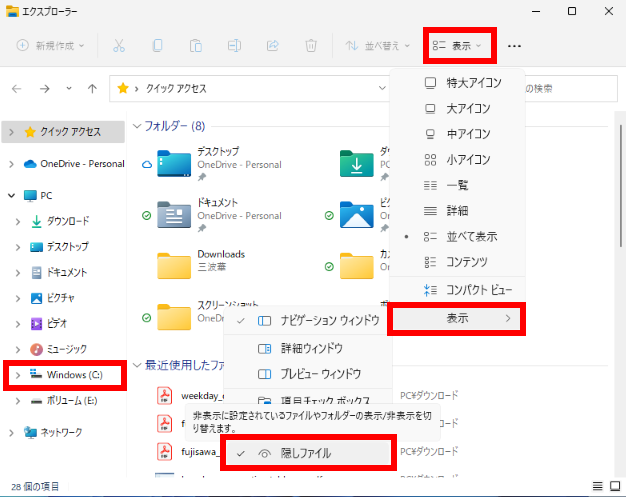Open the blue pictures folder icon
626x497 pixels.
(x=357, y=215)
